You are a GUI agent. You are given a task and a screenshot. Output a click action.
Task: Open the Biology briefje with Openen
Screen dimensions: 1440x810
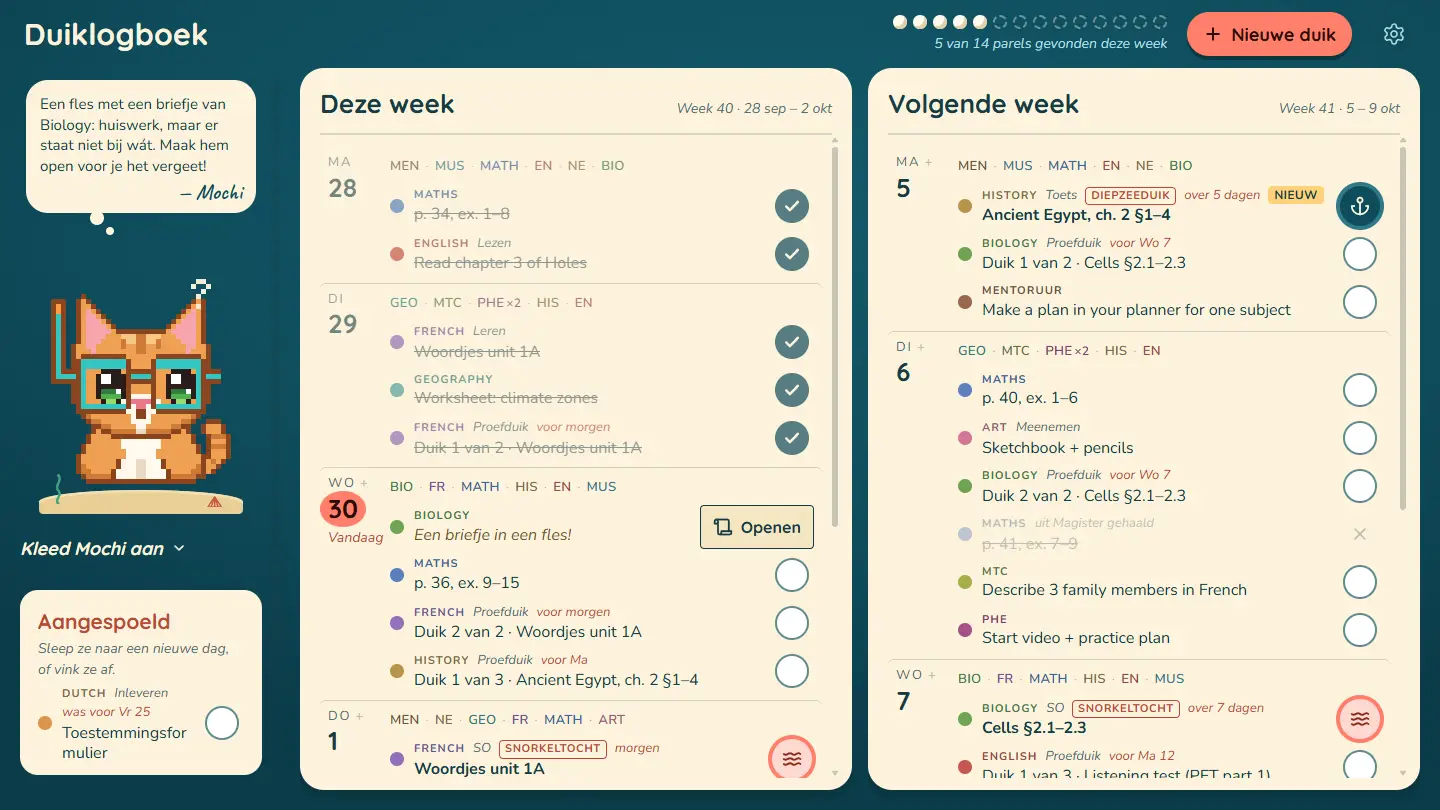(x=757, y=527)
